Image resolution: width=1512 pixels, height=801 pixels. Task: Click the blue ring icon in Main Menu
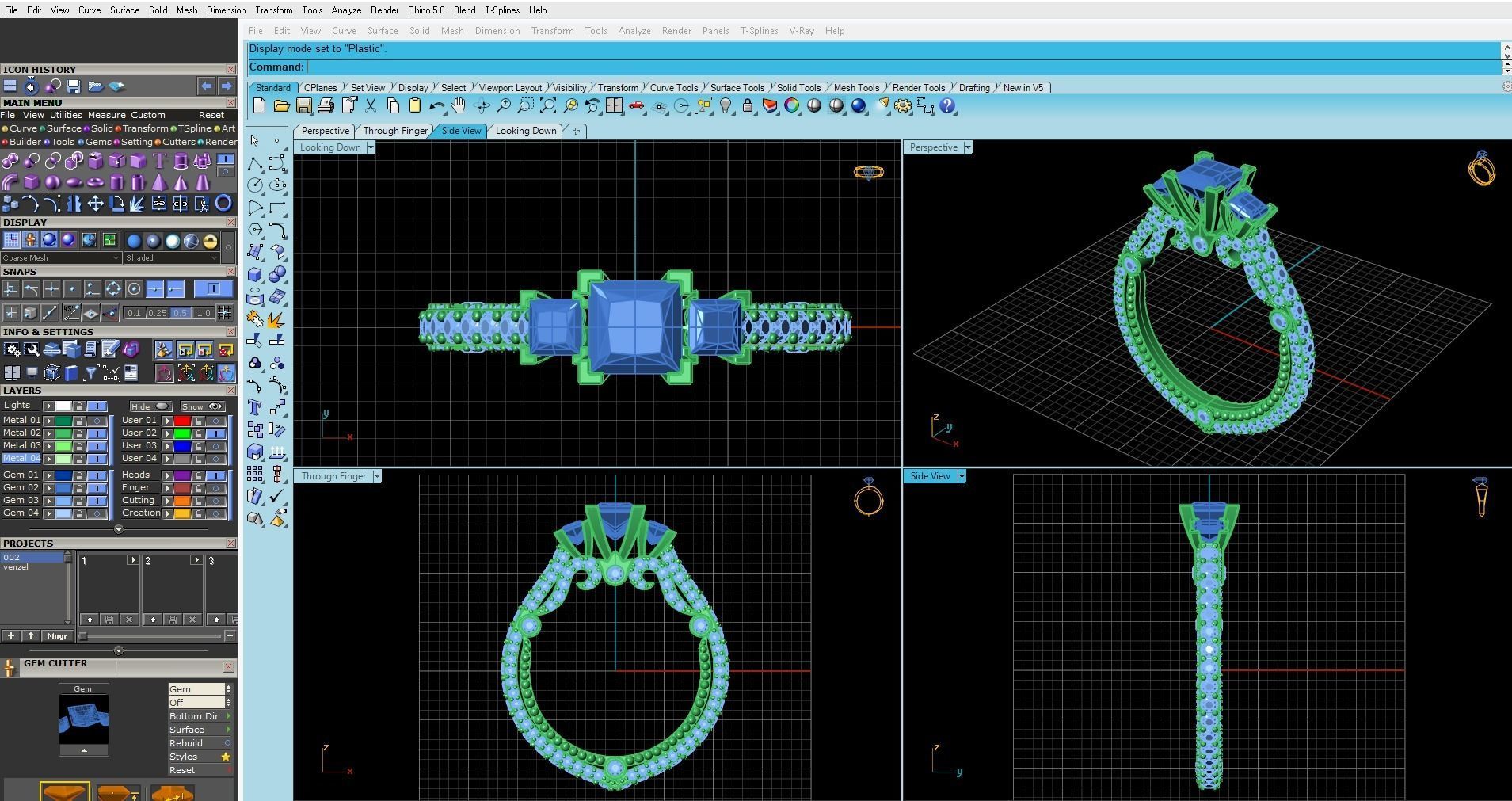point(224,204)
